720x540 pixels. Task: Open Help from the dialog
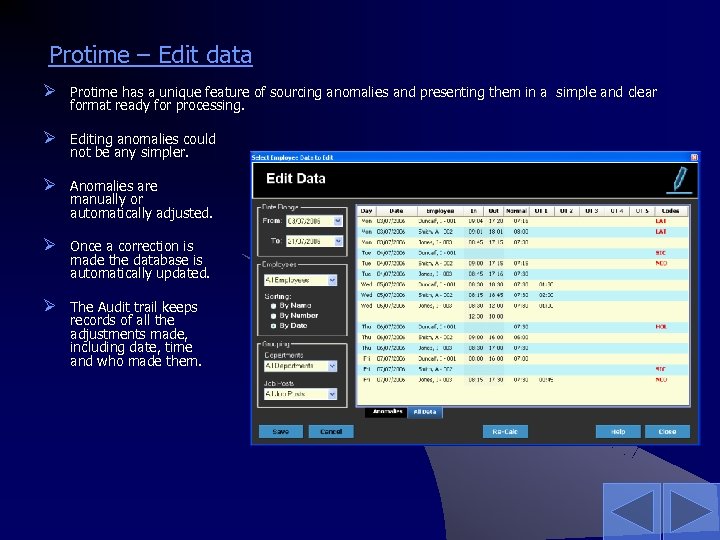(618, 432)
